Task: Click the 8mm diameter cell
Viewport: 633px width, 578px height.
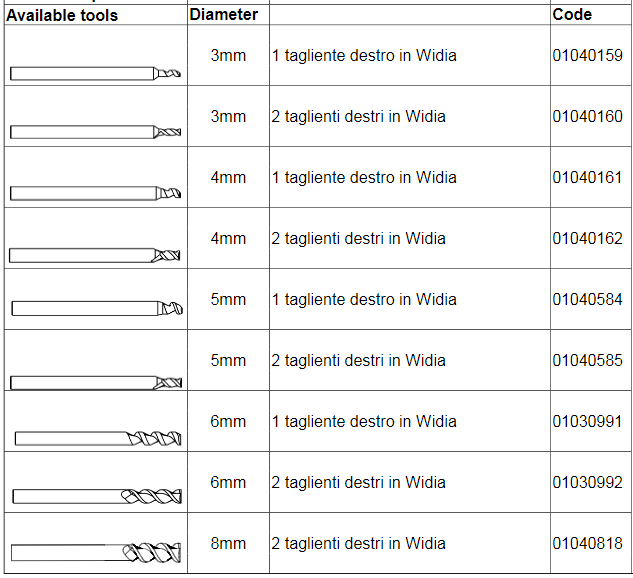Action: (x=228, y=543)
